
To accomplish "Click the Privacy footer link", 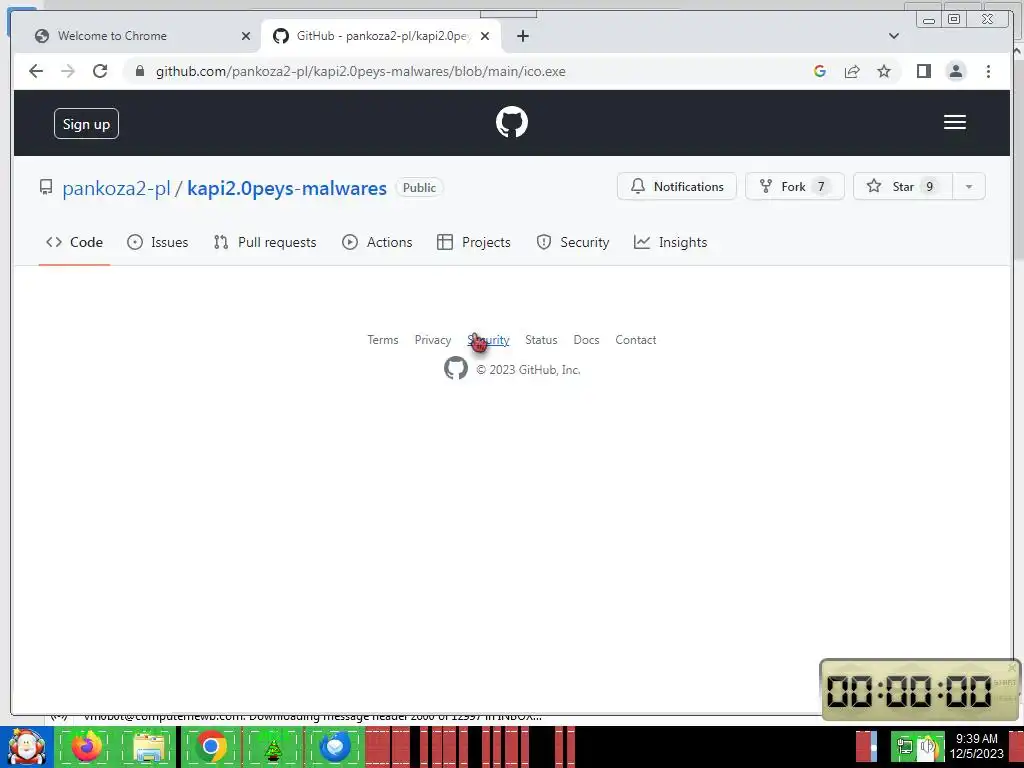I will point(433,340).
